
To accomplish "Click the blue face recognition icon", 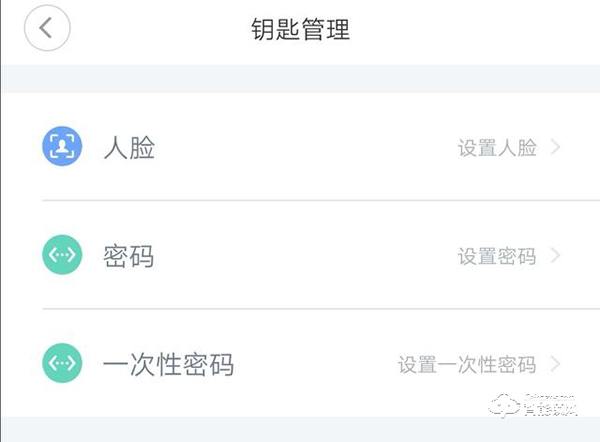I will pos(62,147).
